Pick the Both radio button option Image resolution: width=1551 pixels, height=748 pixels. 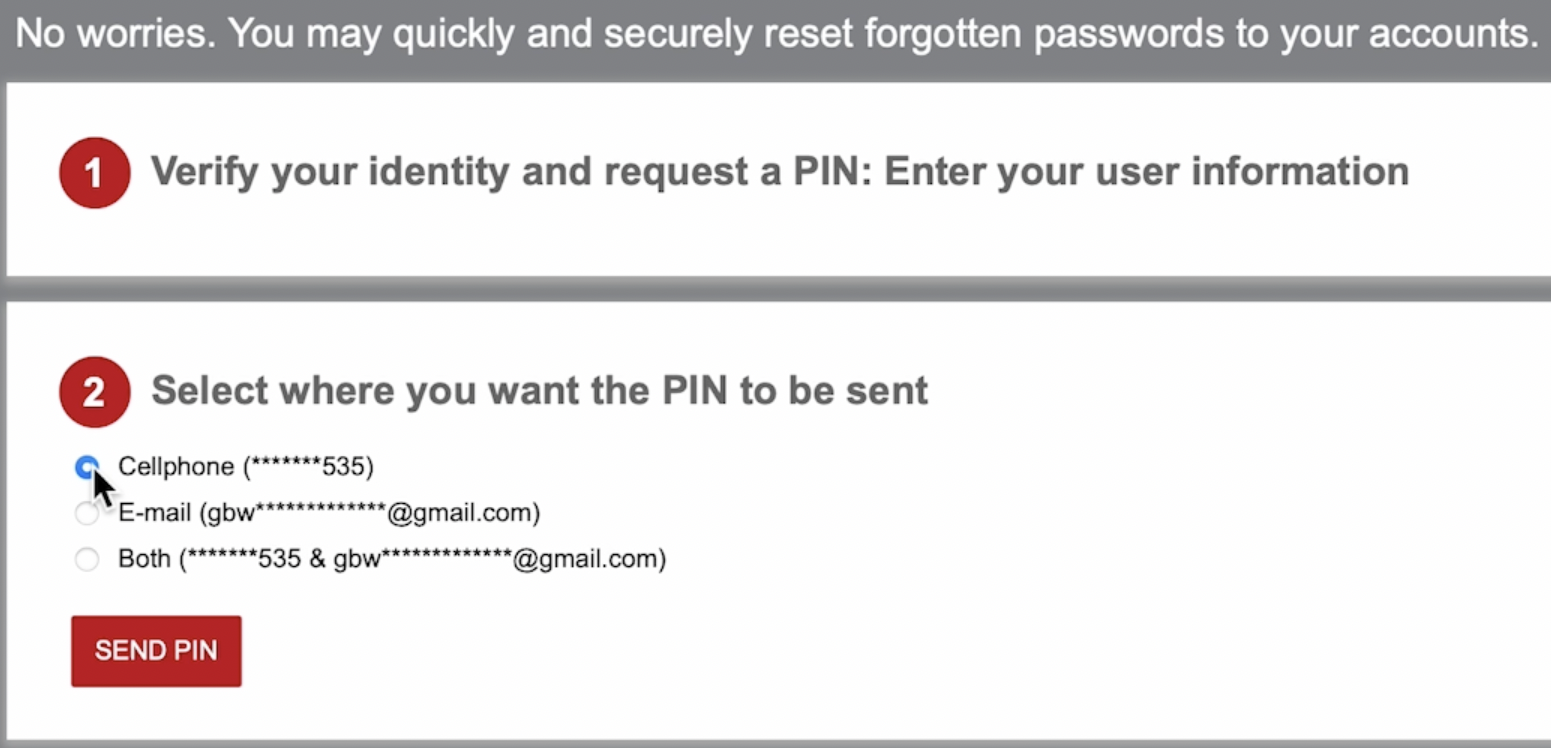[87, 559]
